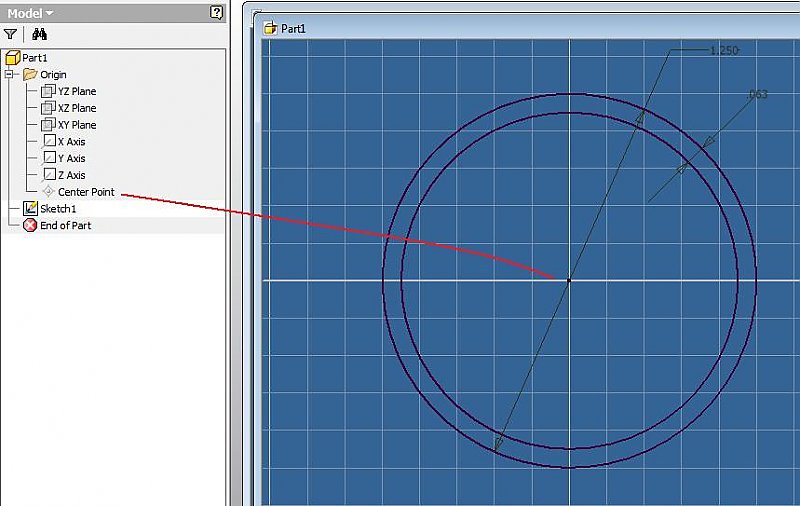The image size is (800, 506).
Task: Select Z Axis in the tree
Action: coord(71,175)
